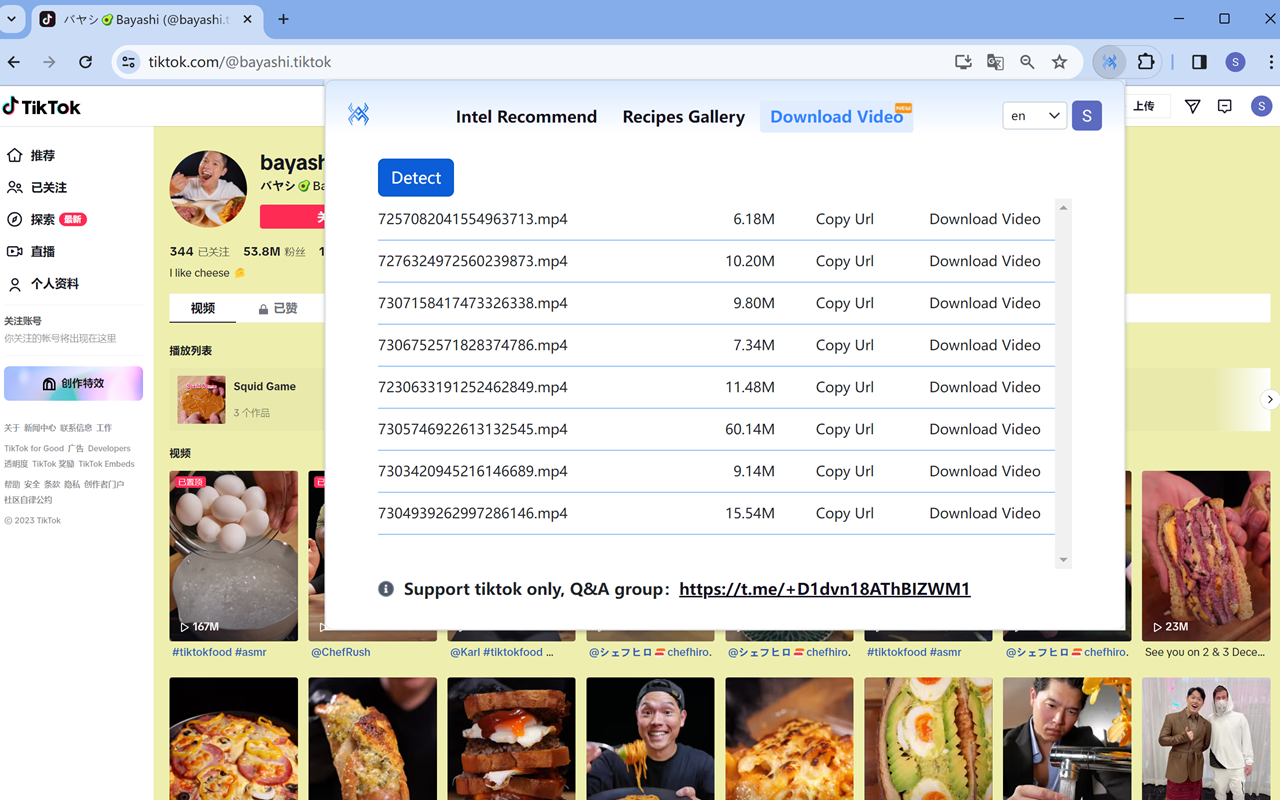Open the "en" language dropdown
The height and width of the screenshot is (800, 1280).
(1034, 115)
